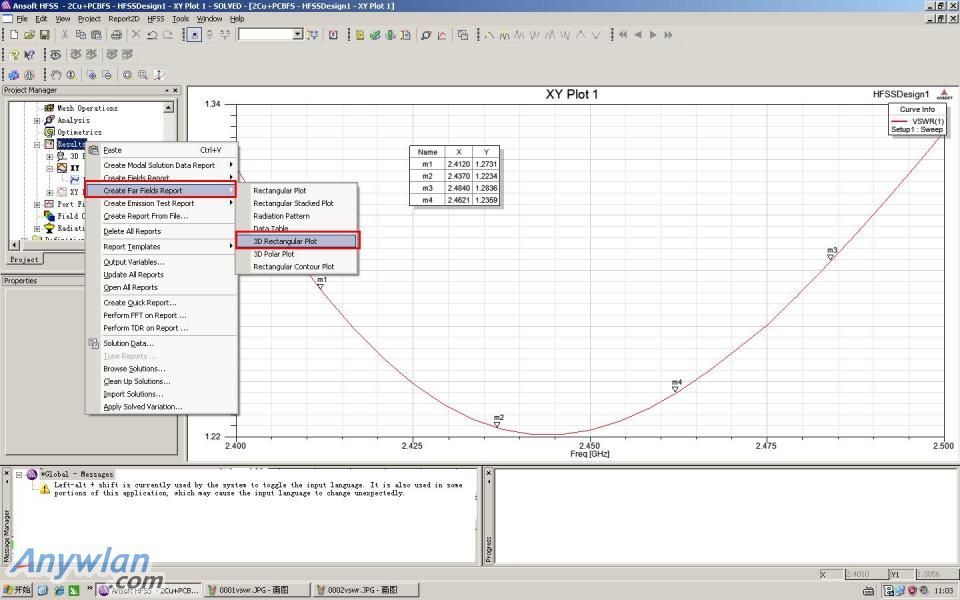
Task: Select Mesh Operations tree item
Action: [x=87, y=108]
